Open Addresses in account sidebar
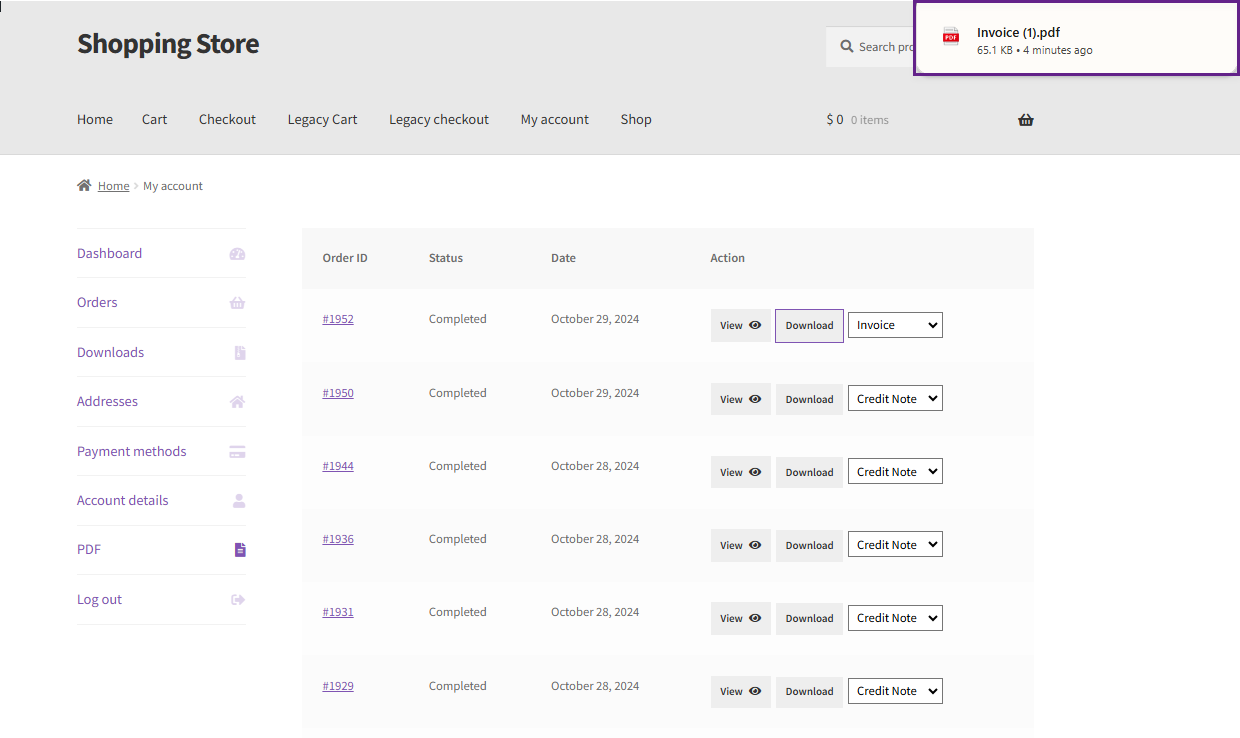1240x738 pixels. click(x=107, y=401)
